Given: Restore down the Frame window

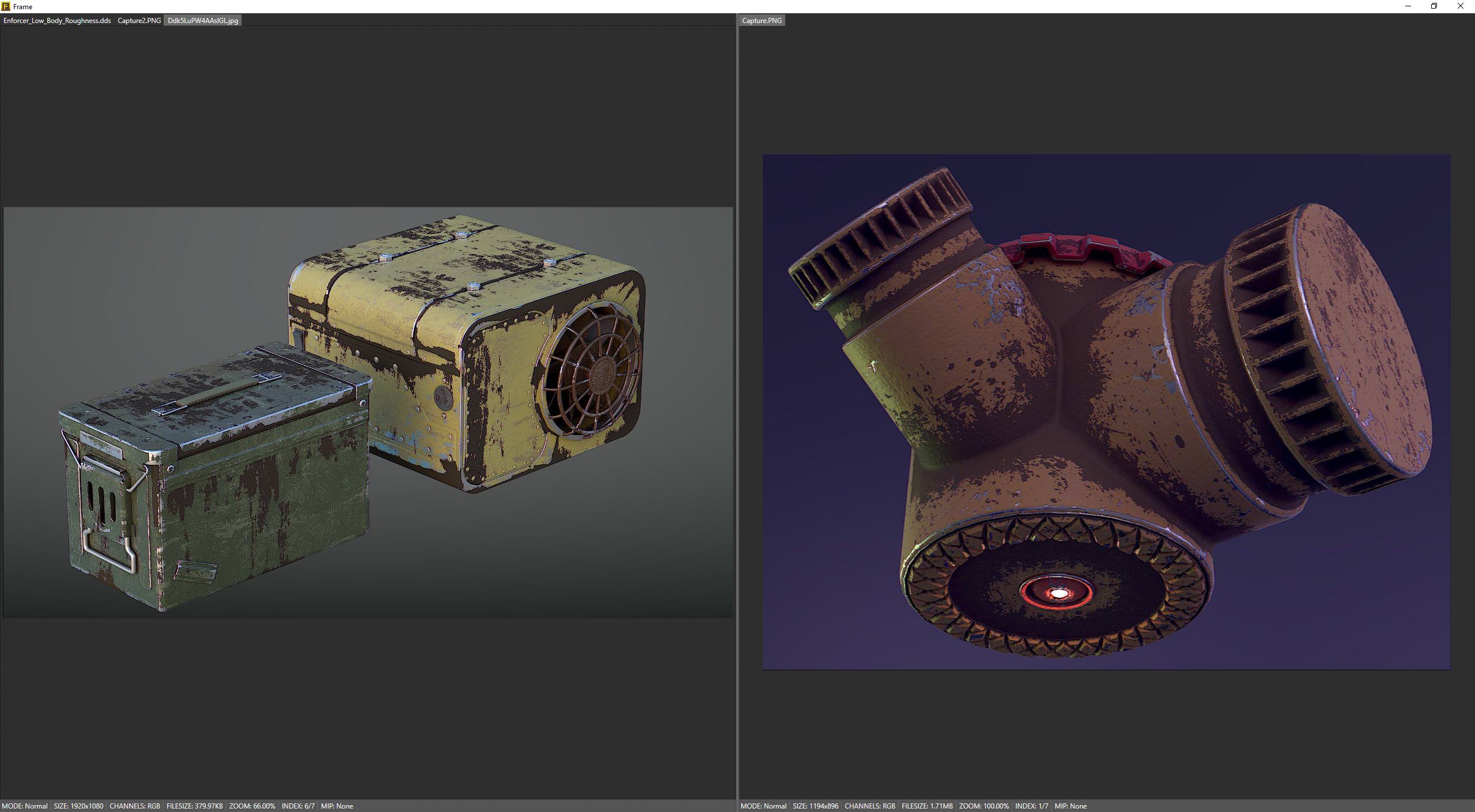Looking at the screenshot, I should pyautogui.click(x=1434, y=6).
